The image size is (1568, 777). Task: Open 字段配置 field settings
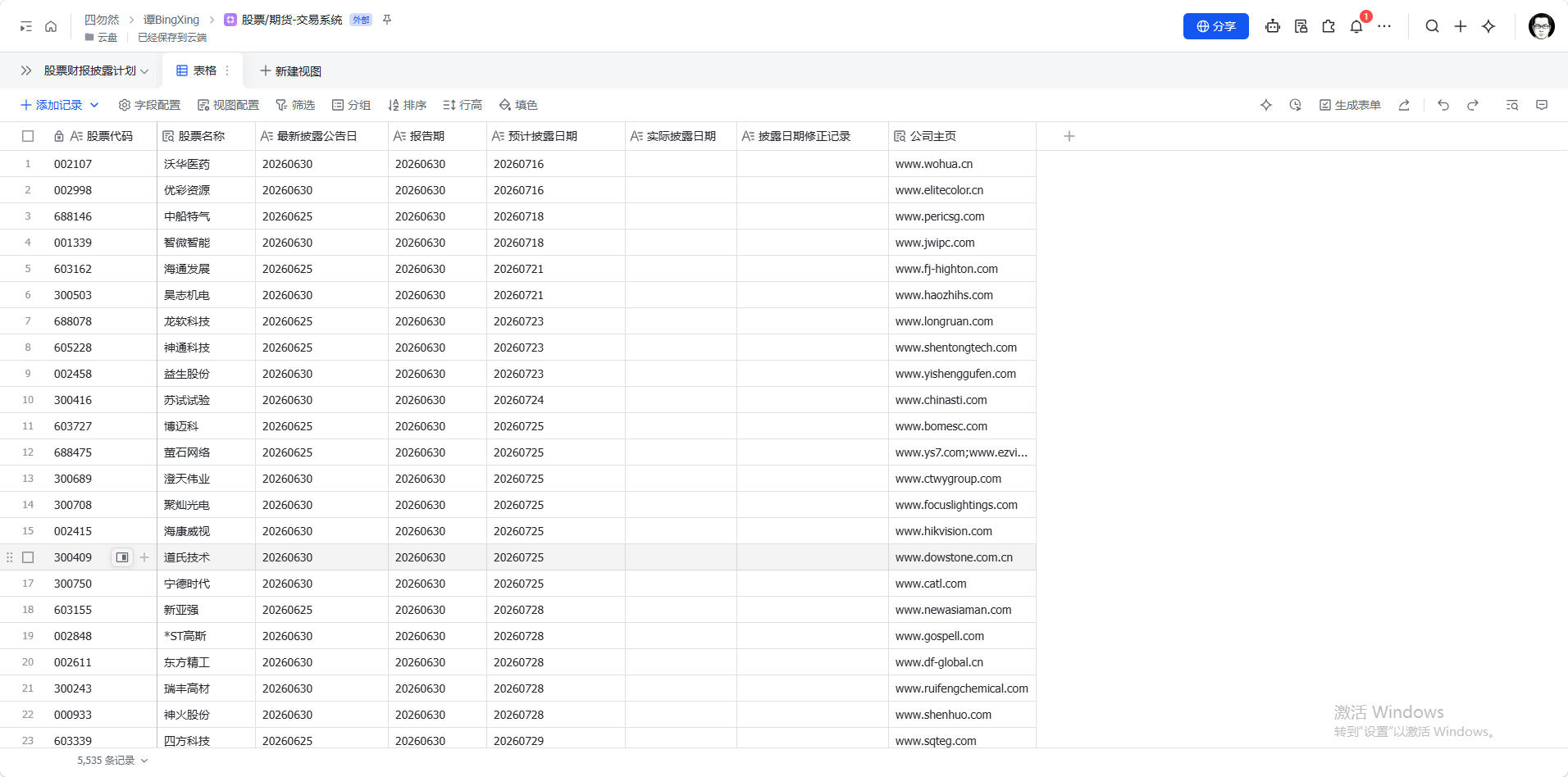(x=149, y=105)
